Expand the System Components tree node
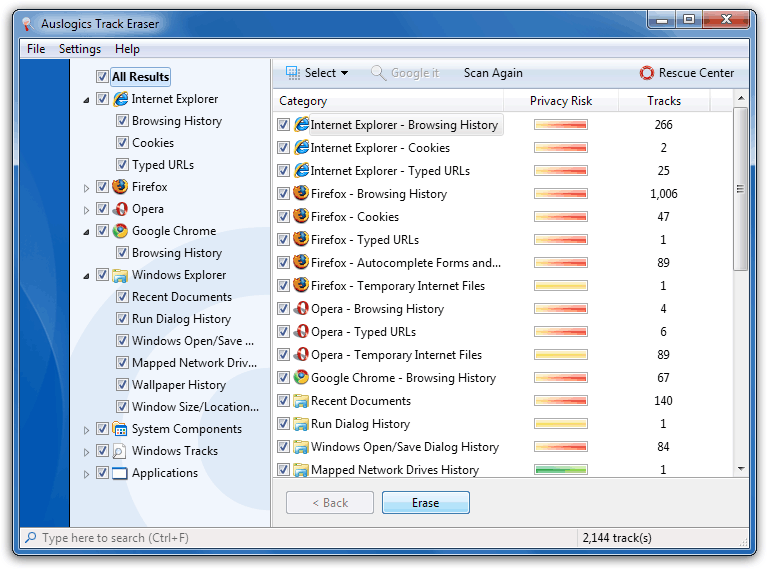The image size is (767, 569). tap(86, 430)
